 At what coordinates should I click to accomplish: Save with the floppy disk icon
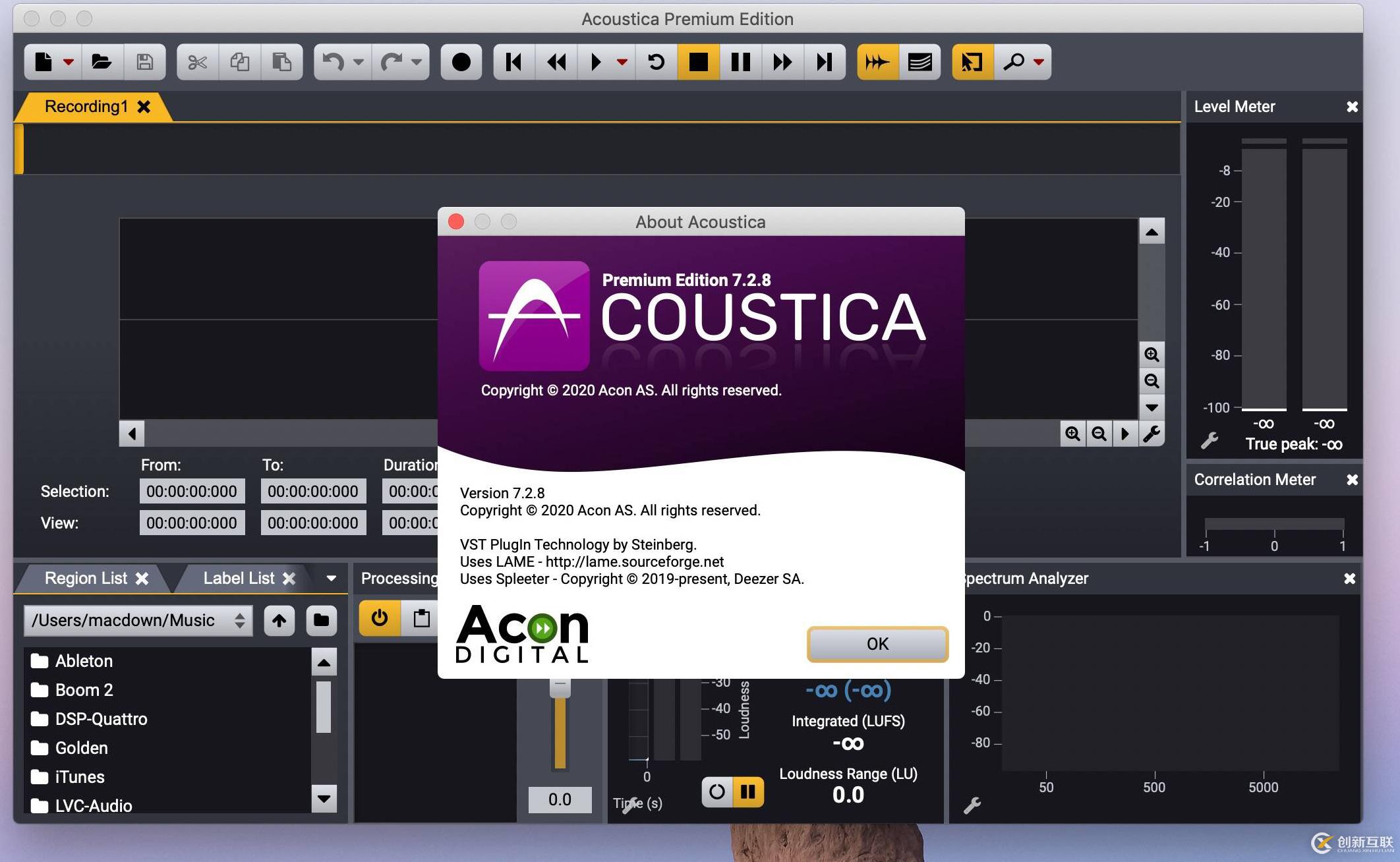(145, 62)
